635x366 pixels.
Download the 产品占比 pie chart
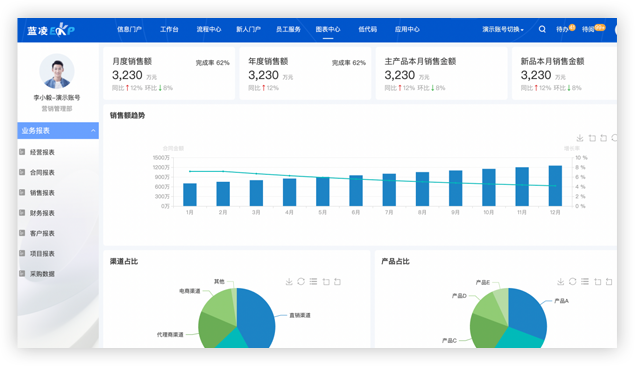pyautogui.click(x=560, y=281)
